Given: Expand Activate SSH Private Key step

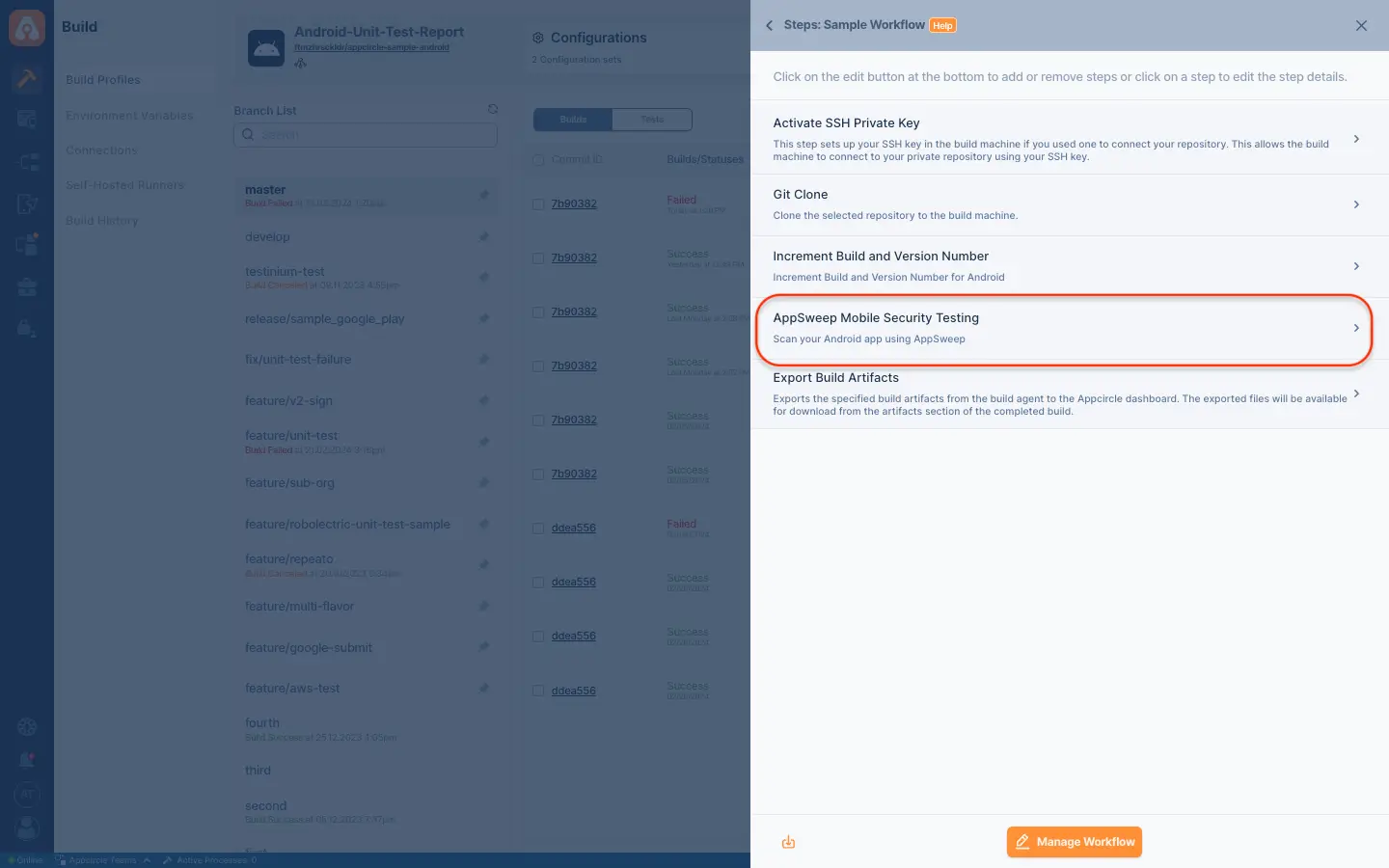Looking at the screenshot, I should 1356,139.
